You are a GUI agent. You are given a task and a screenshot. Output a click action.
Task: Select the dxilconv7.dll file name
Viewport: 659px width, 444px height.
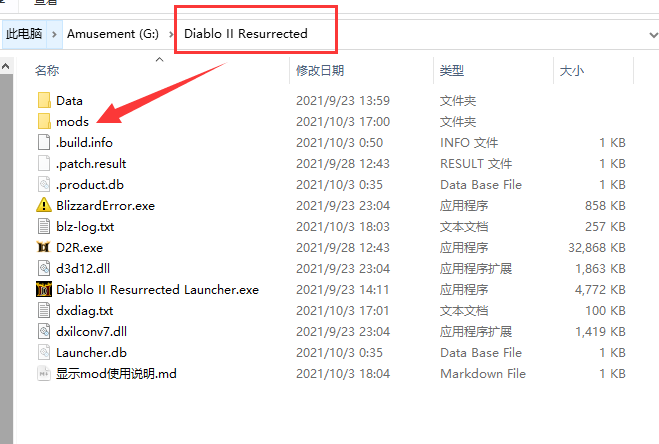click(x=92, y=332)
